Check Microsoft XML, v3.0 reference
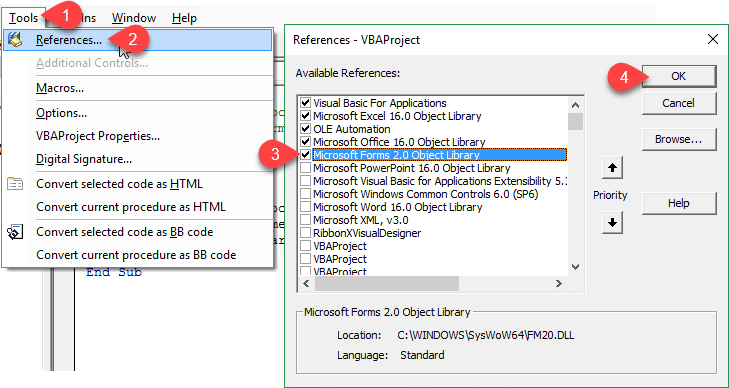 305,220
